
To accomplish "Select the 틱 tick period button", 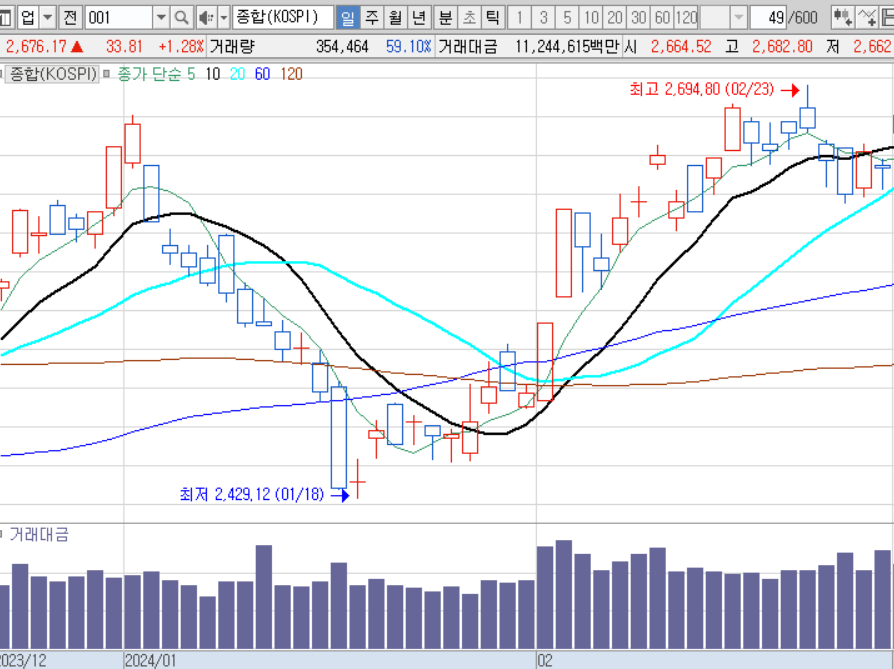I will coord(492,18).
